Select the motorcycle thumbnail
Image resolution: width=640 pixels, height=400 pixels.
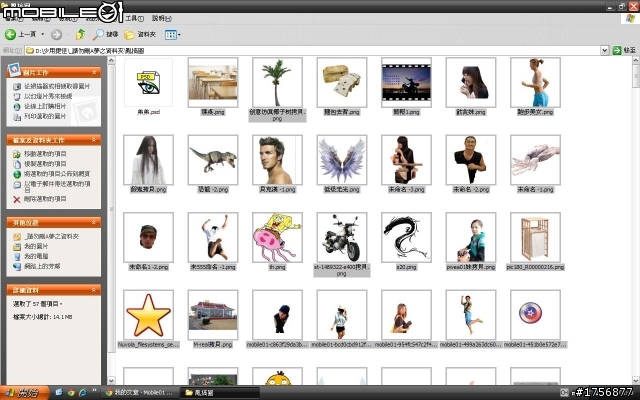point(342,238)
